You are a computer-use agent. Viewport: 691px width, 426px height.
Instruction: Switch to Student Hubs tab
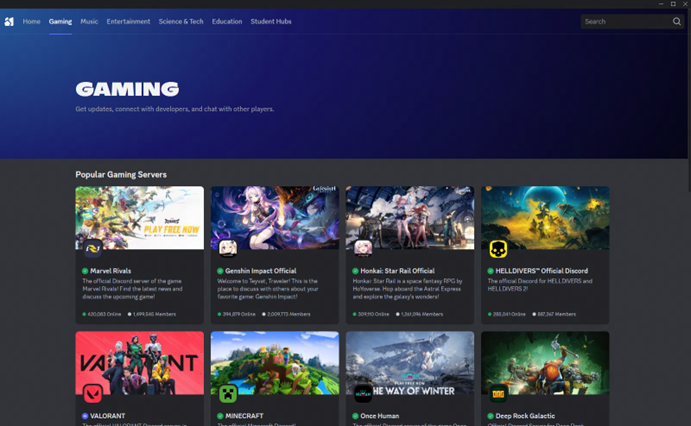[271, 21]
